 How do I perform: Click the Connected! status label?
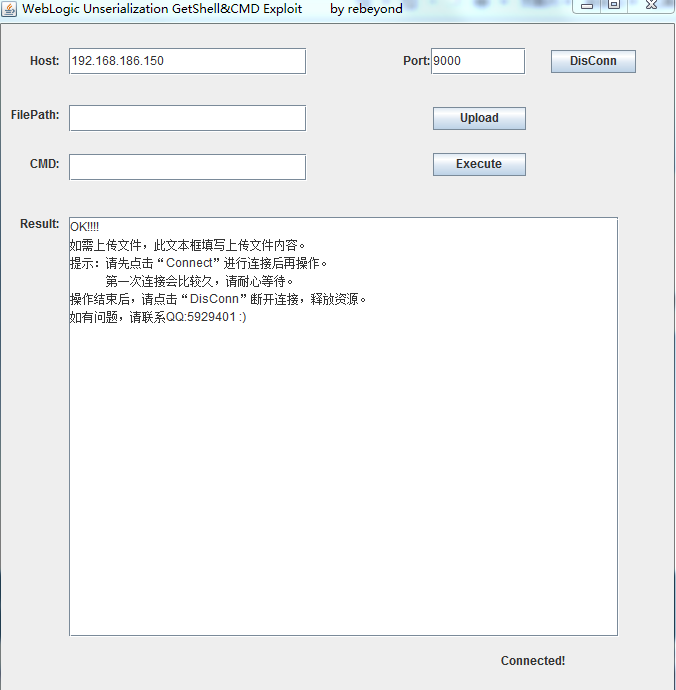[x=533, y=661]
